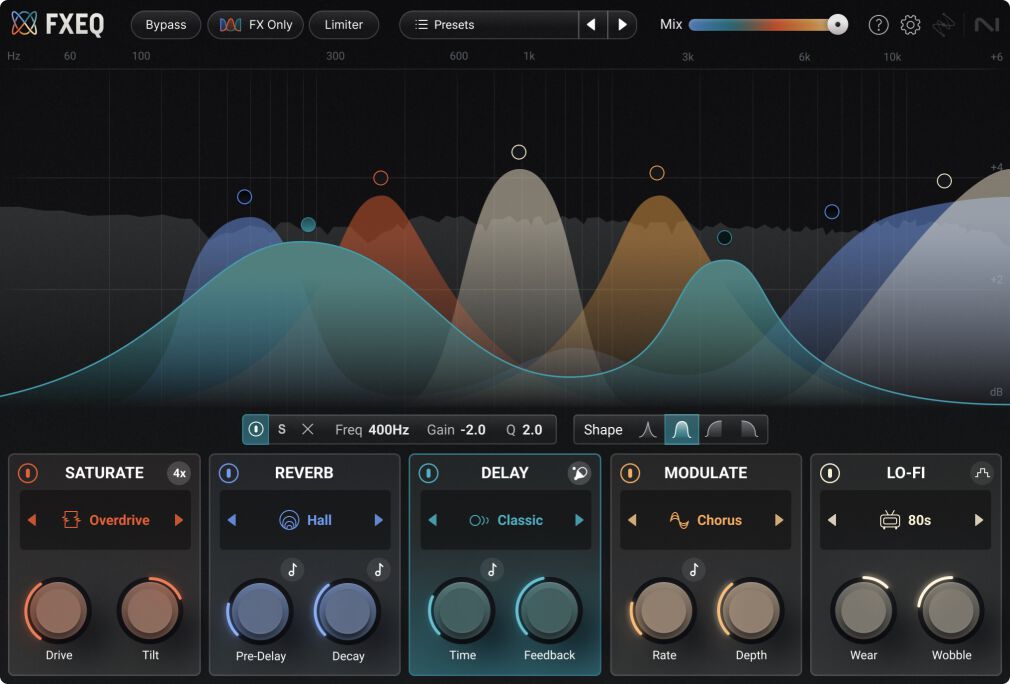Click the Limiter button

(x=343, y=25)
